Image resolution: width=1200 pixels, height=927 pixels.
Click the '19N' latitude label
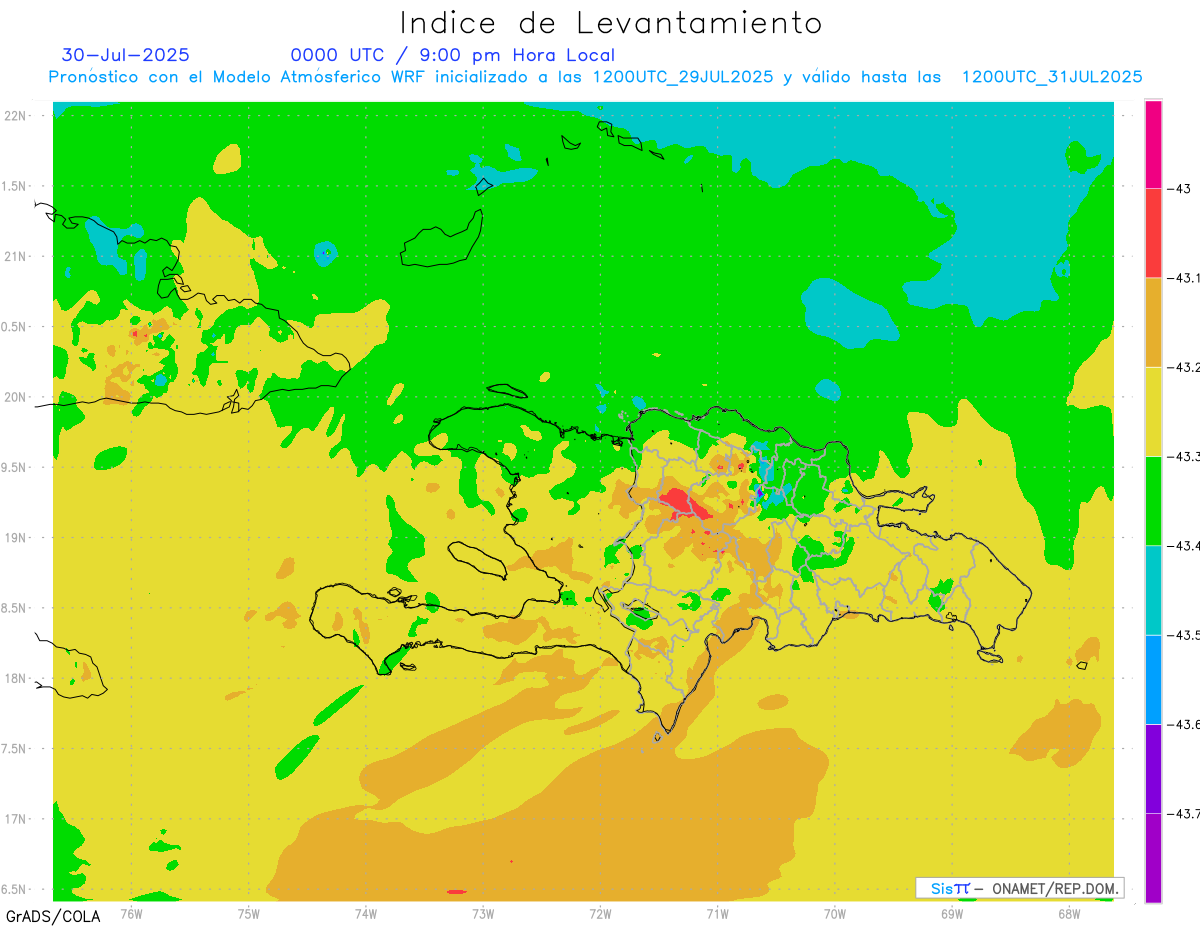[16, 537]
